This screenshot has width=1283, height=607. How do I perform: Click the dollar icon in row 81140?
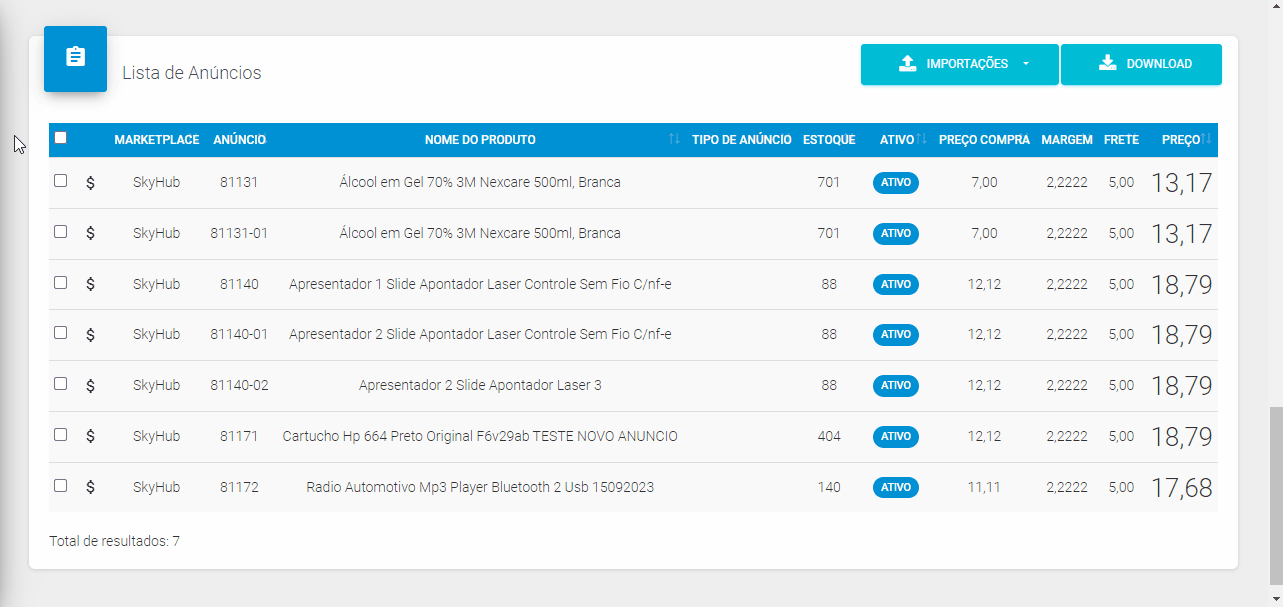pos(90,284)
